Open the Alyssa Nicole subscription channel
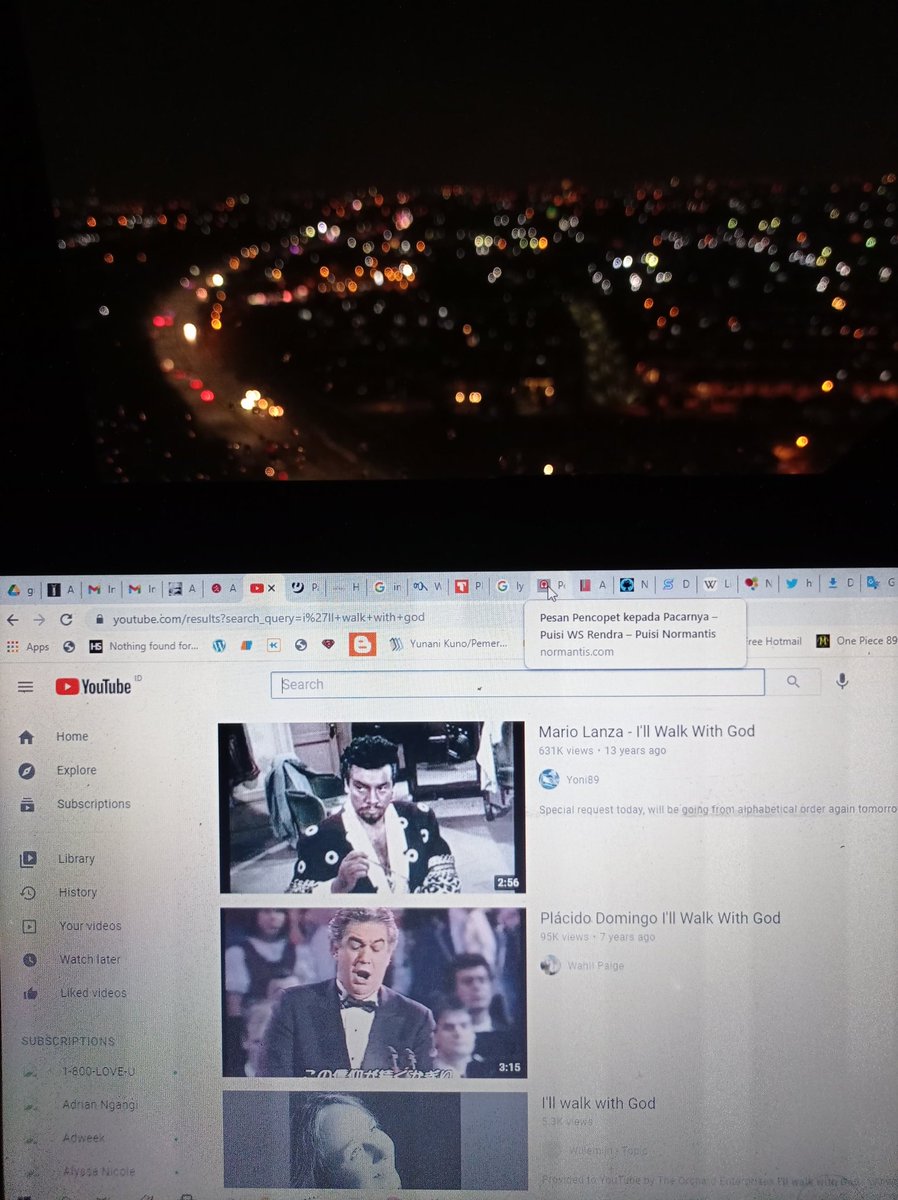 pos(100,1172)
